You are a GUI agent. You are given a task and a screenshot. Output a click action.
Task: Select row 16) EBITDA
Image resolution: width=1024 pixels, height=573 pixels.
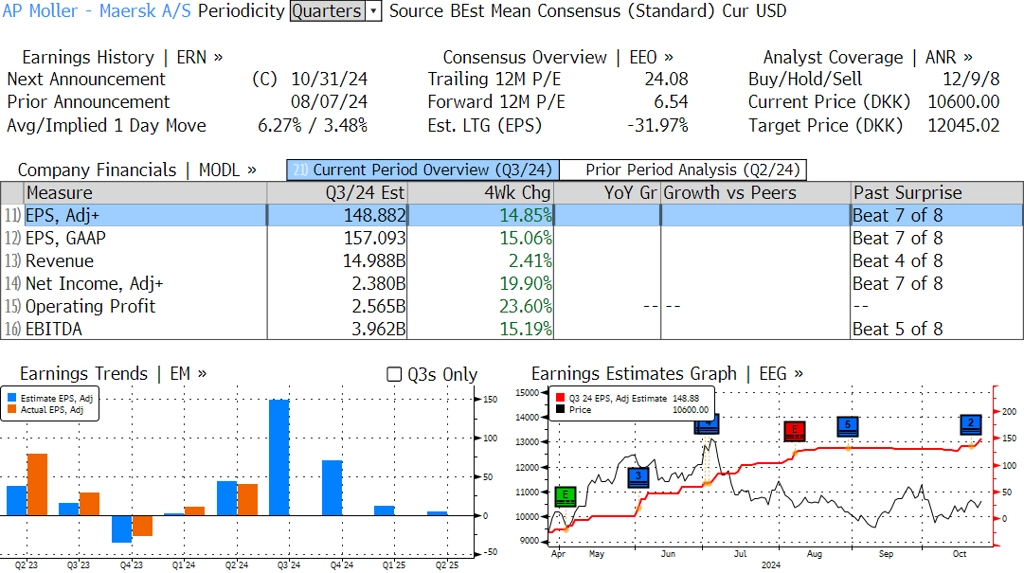tap(512, 329)
